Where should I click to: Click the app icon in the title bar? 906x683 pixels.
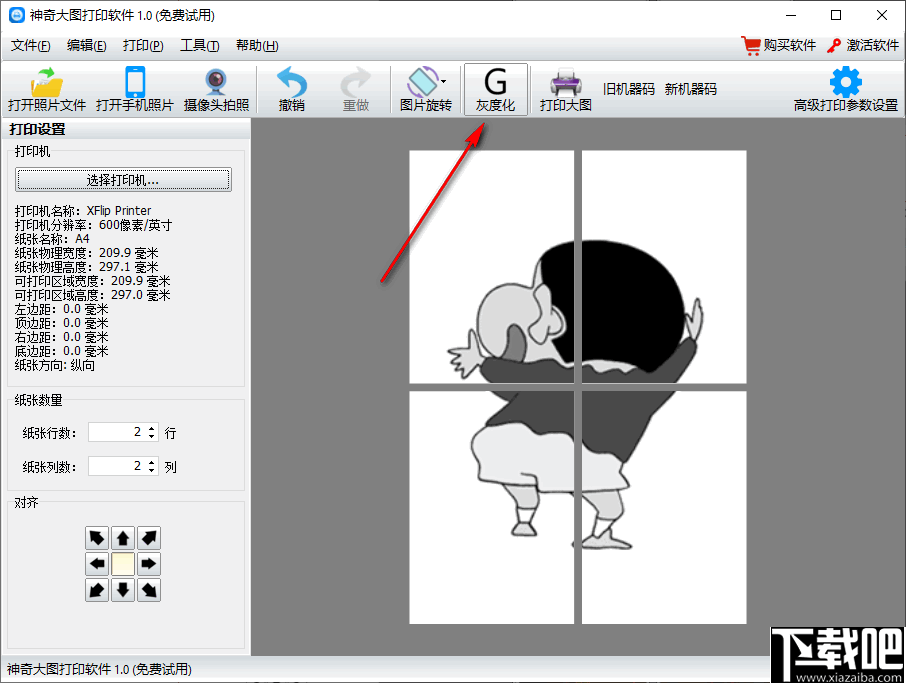(17, 15)
